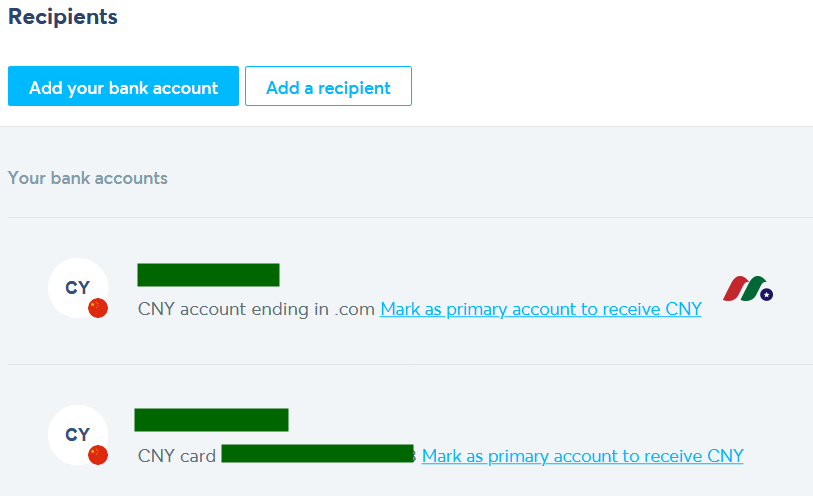Click the CY initials in the first avatar

tap(77, 288)
